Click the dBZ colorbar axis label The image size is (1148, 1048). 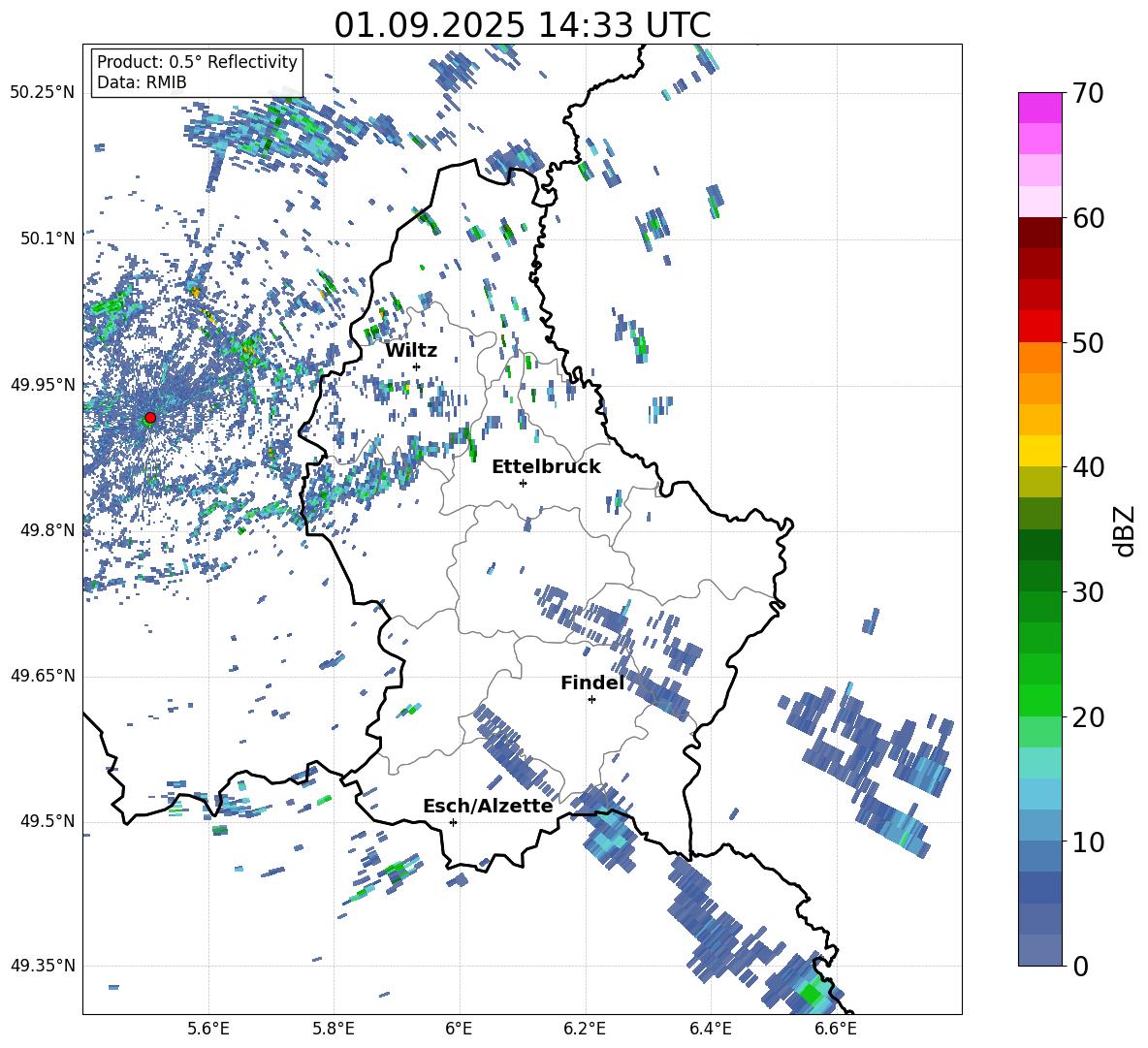pyautogui.click(x=1126, y=531)
